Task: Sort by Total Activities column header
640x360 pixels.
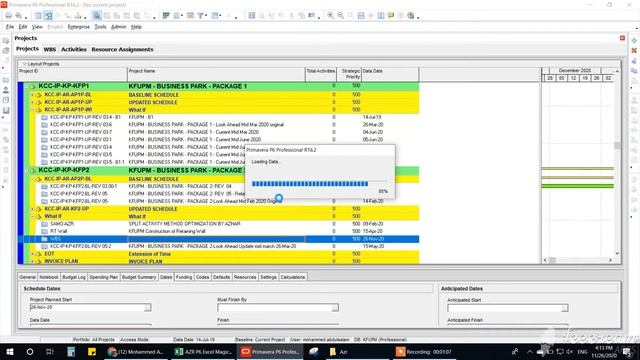Action: click(321, 74)
